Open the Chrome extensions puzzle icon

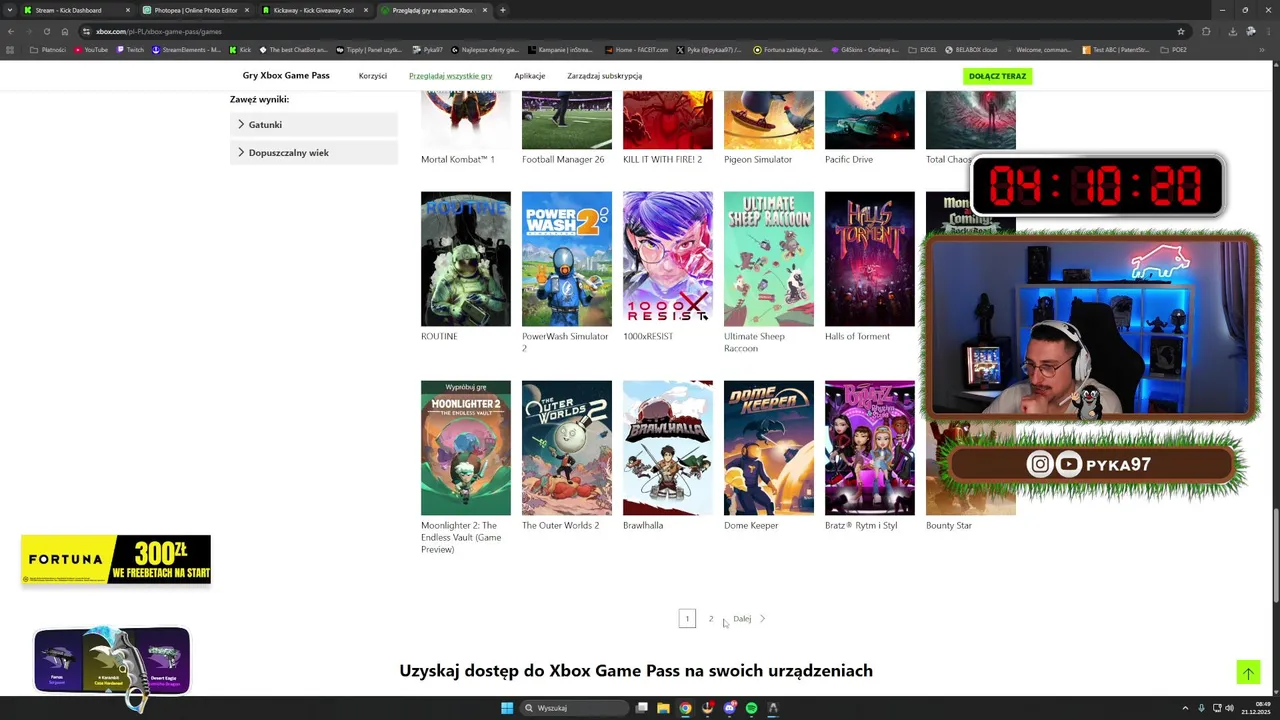(1206, 31)
